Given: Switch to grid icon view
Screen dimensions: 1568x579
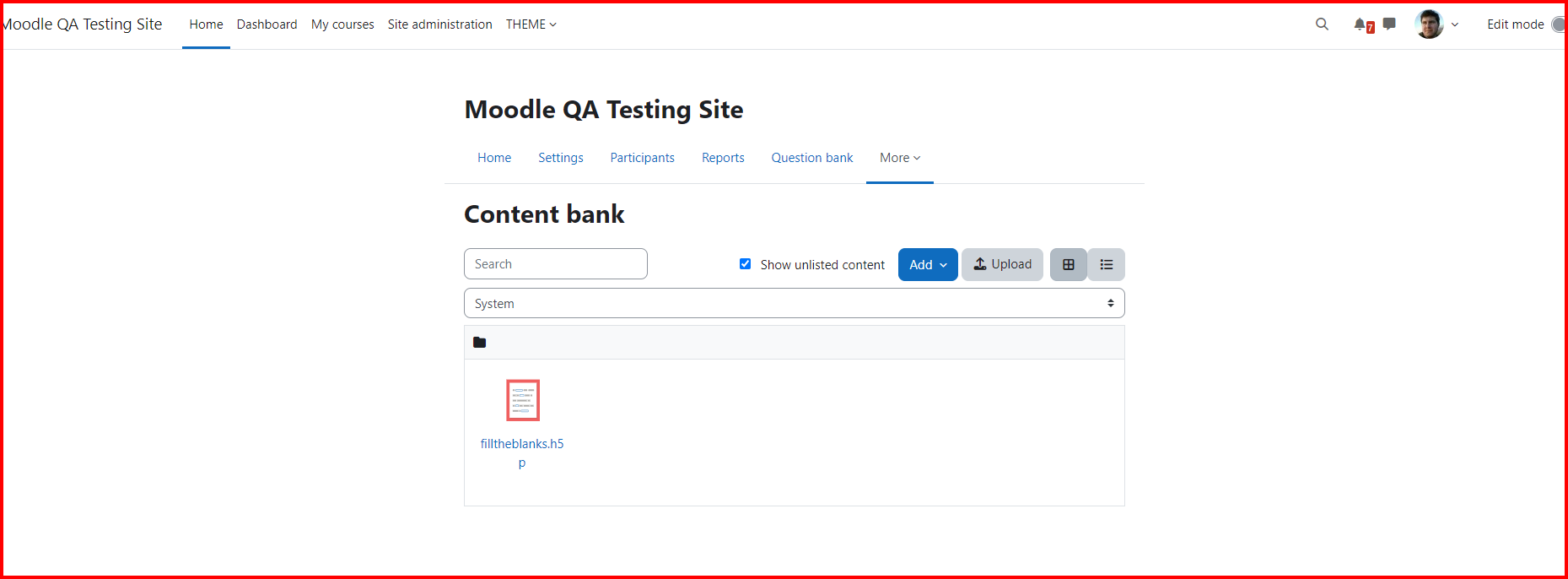Looking at the screenshot, I should 1069,264.
